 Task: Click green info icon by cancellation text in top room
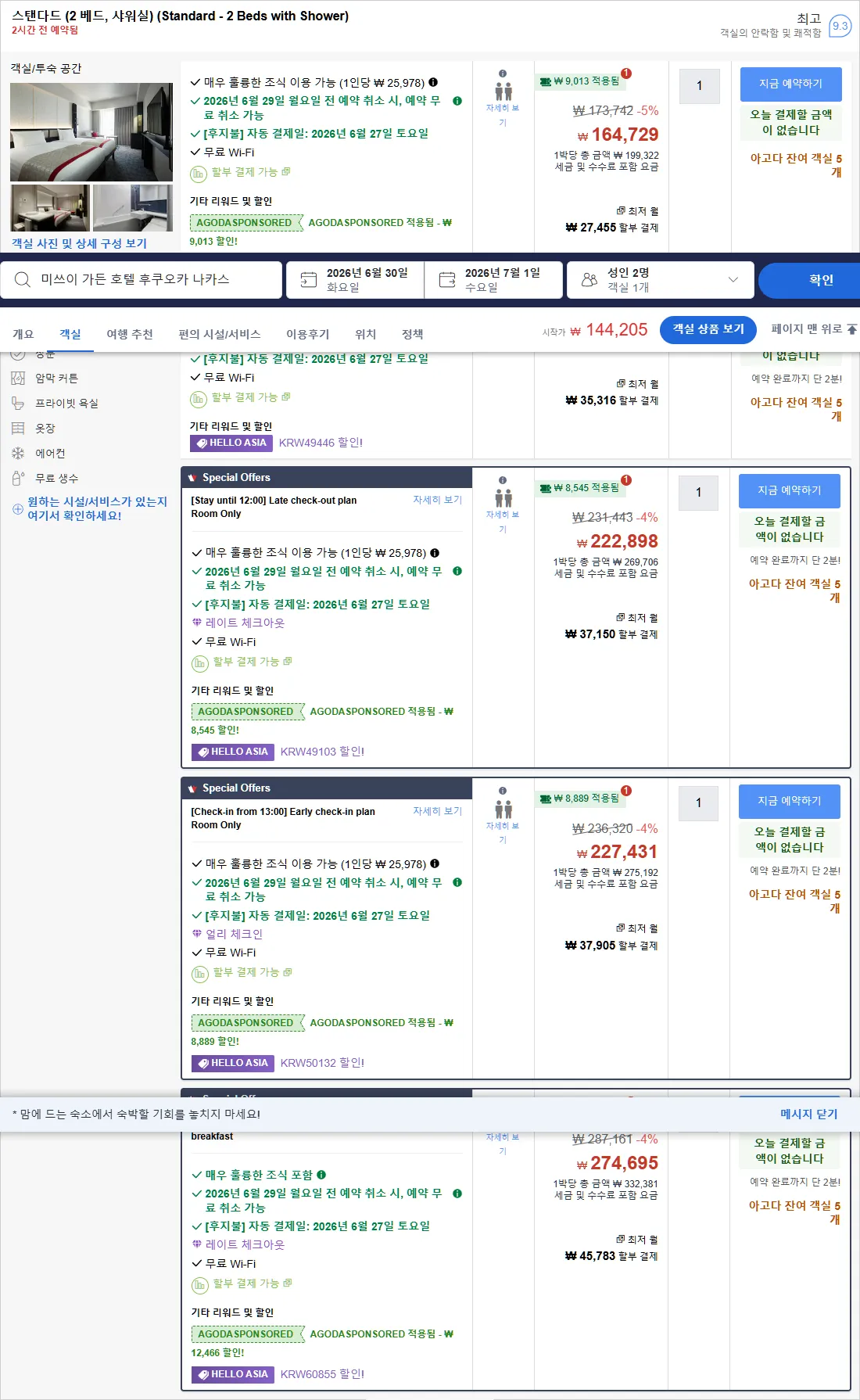click(x=457, y=101)
